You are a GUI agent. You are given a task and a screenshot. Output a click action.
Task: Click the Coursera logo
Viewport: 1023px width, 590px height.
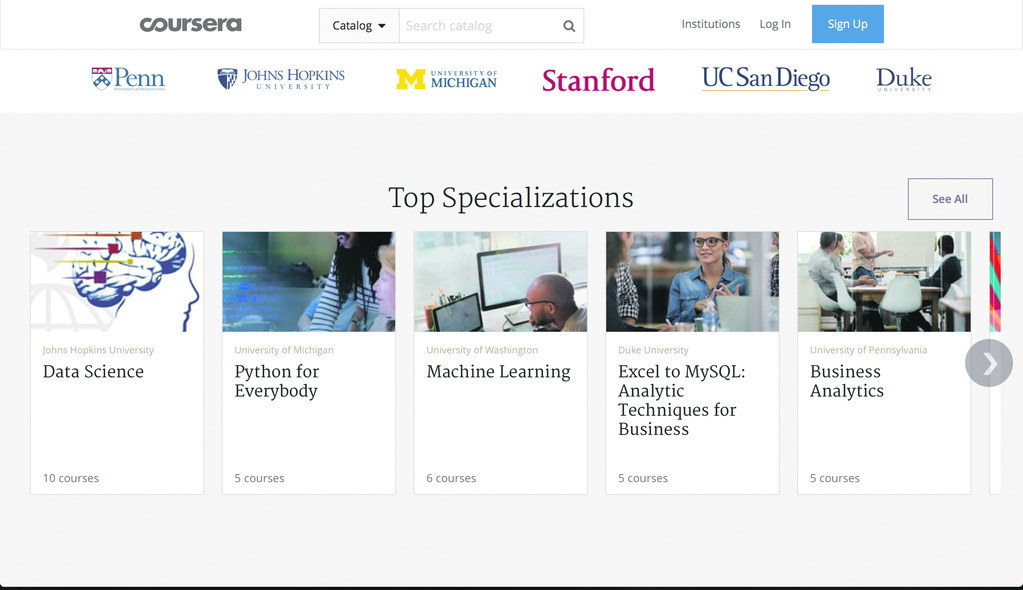point(190,24)
